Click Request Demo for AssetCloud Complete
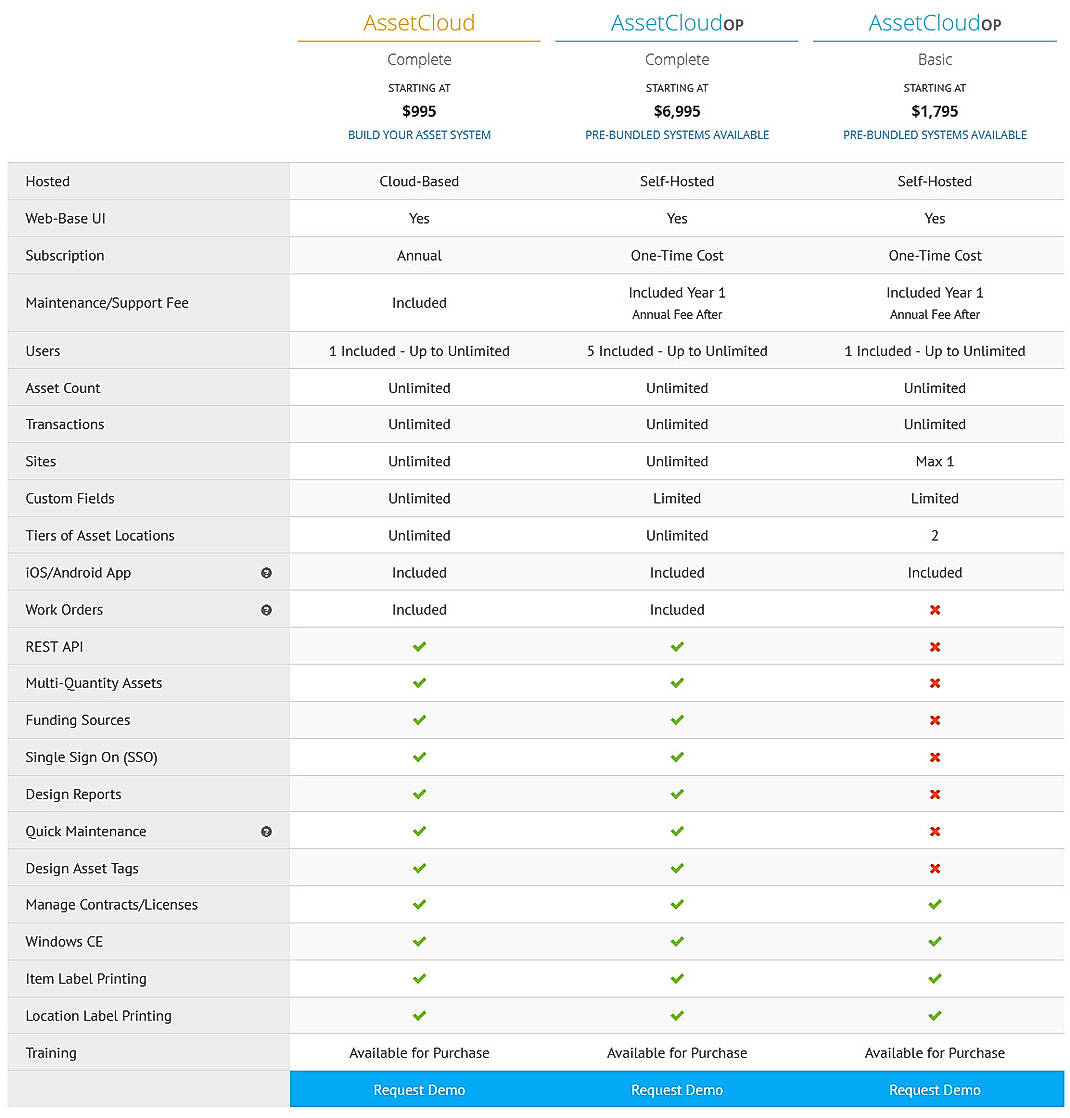This screenshot has width=1070, height=1118. [x=419, y=1090]
